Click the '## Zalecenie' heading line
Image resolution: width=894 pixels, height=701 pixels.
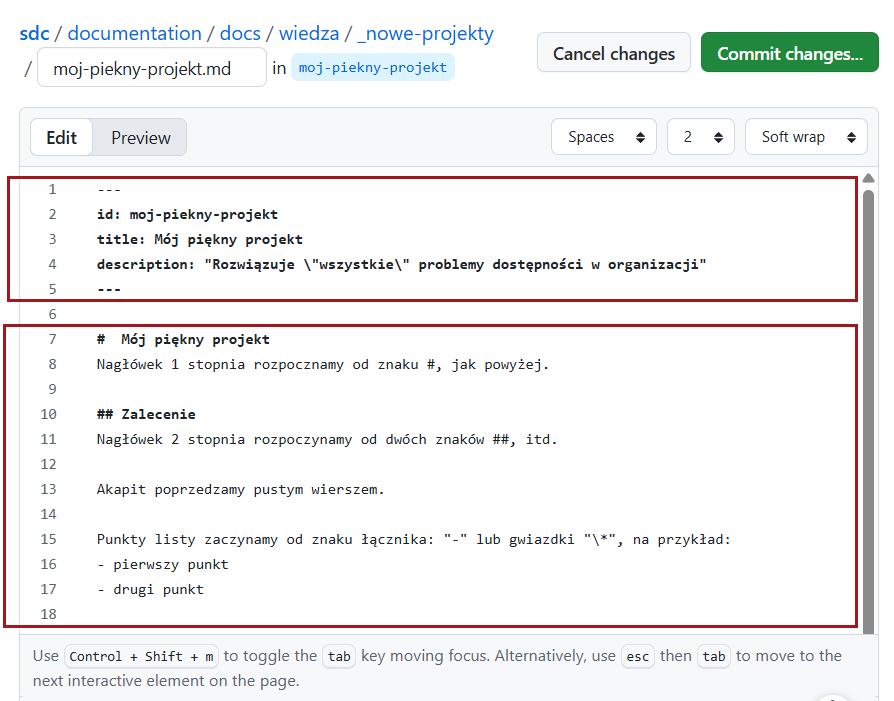pos(146,414)
